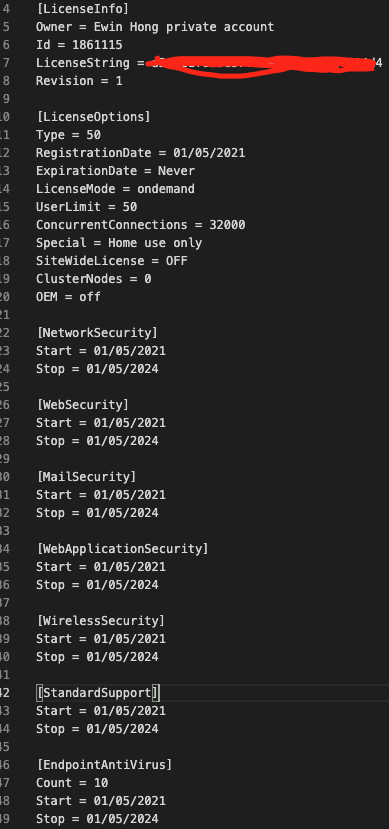389x829 pixels.
Task: Click the UserLimit = 50 line
Action: coord(86,207)
